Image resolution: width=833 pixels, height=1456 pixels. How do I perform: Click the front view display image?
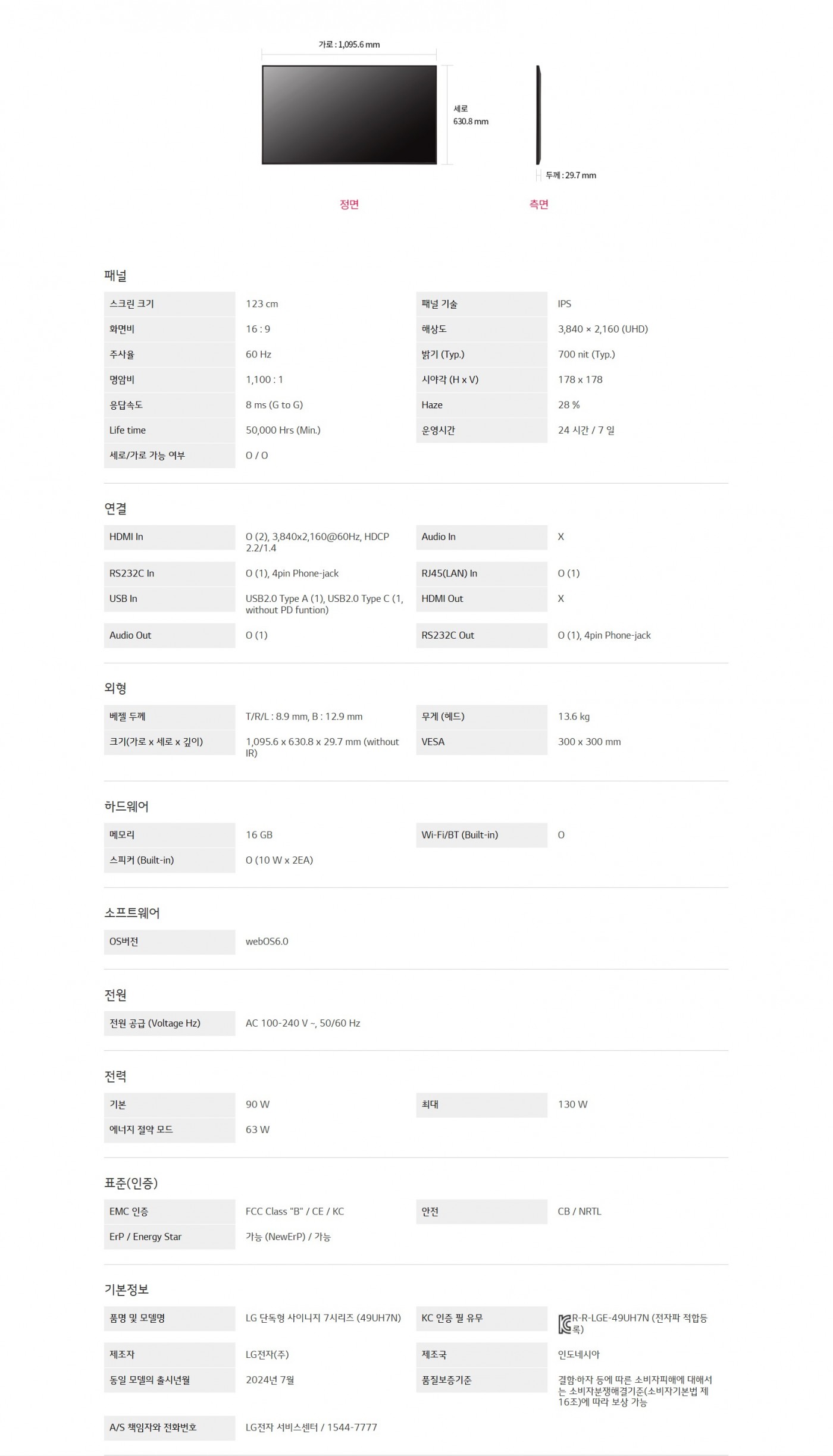point(349,115)
